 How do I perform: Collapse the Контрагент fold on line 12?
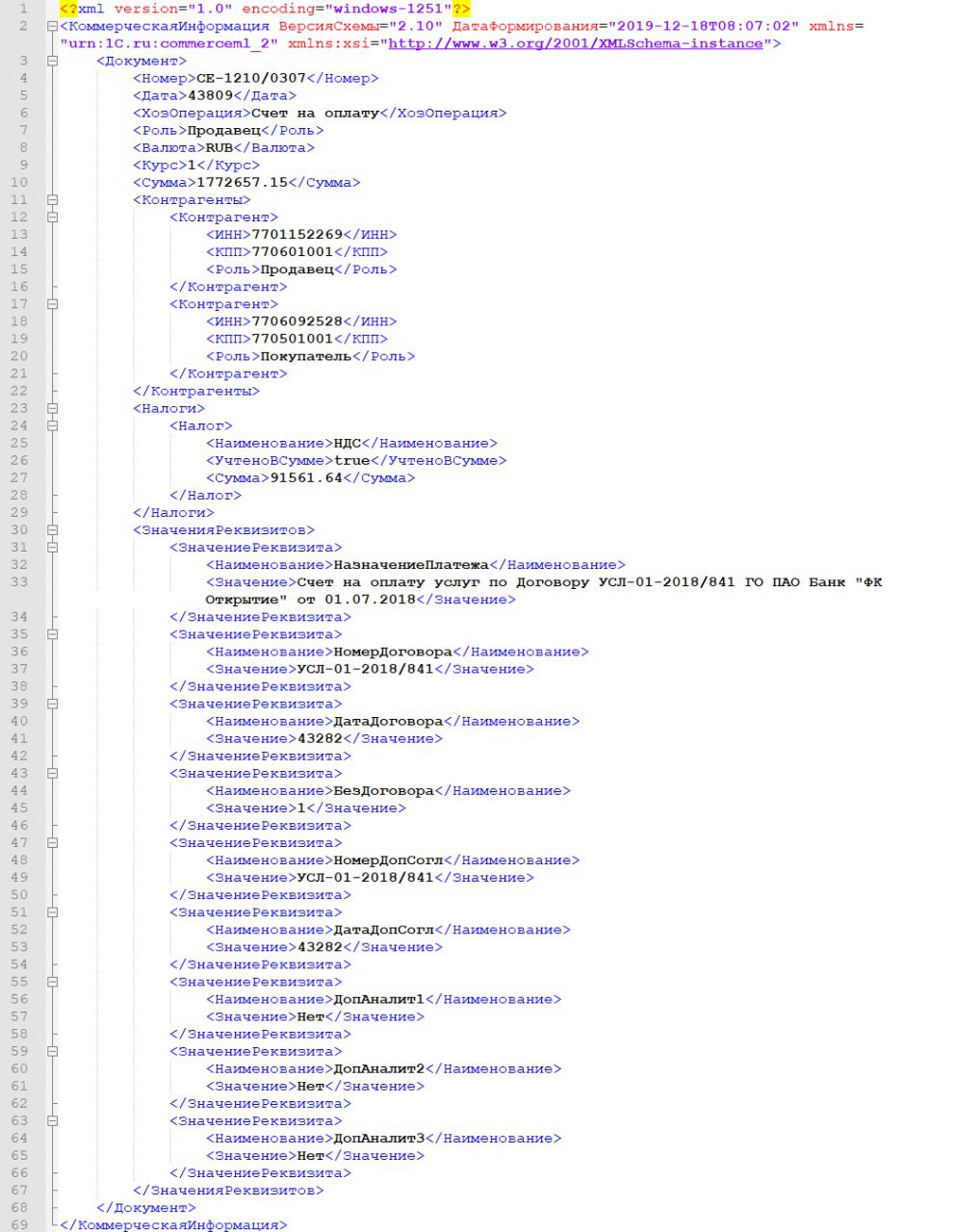click(x=52, y=218)
